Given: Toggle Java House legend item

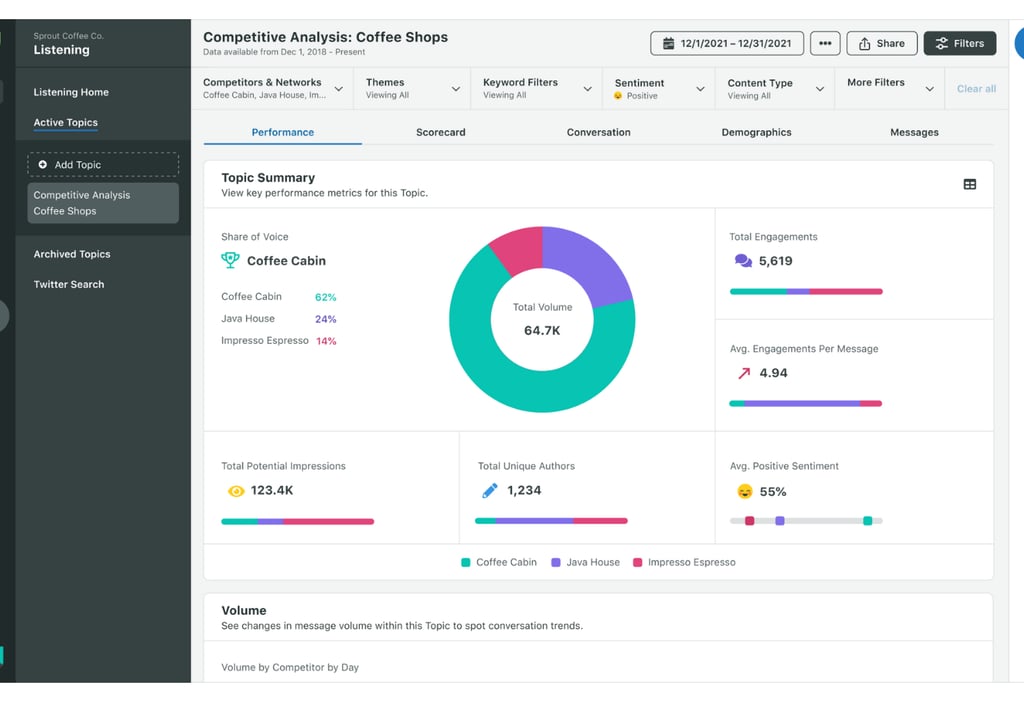Looking at the screenshot, I should click(x=585, y=562).
